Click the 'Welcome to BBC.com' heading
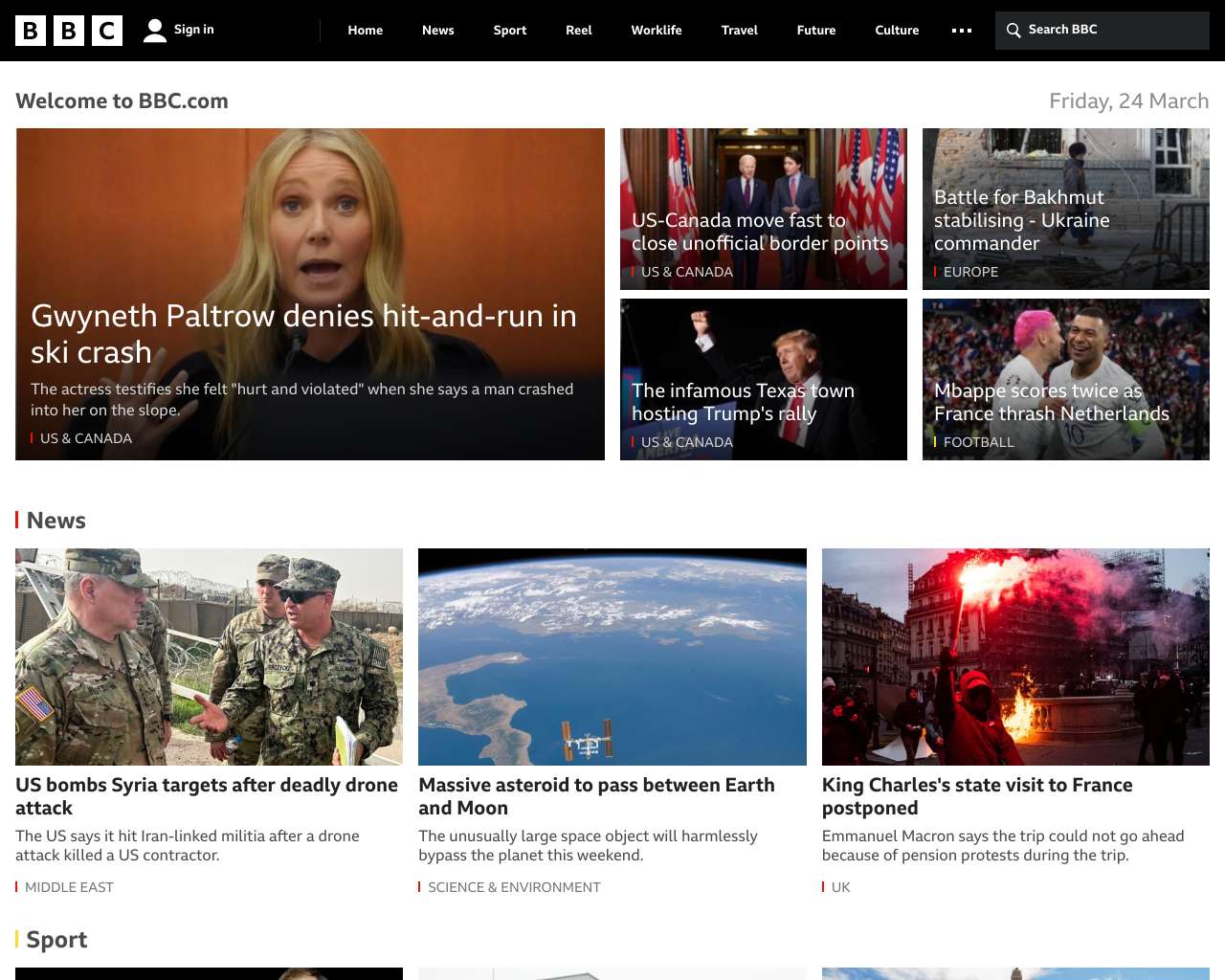This screenshot has width=1225, height=980. click(122, 101)
